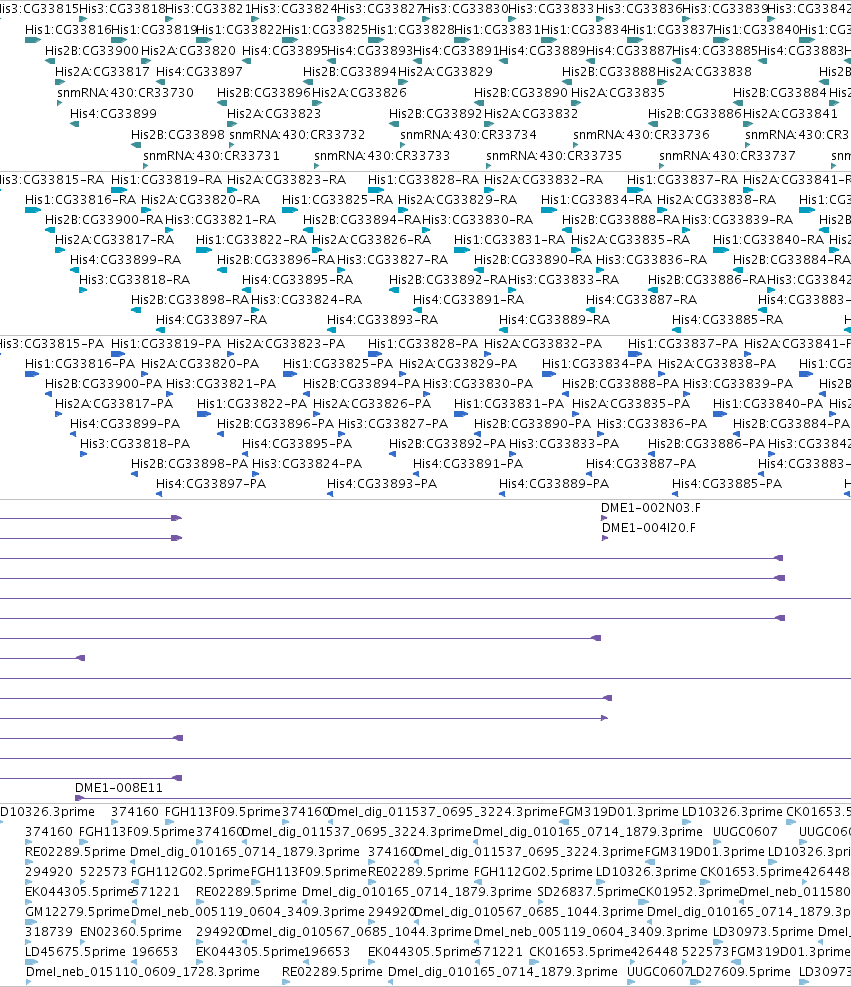The width and height of the screenshot is (851, 987).
Task: Click gene label His2A:CG33820 in top track
Action: click(x=189, y=50)
